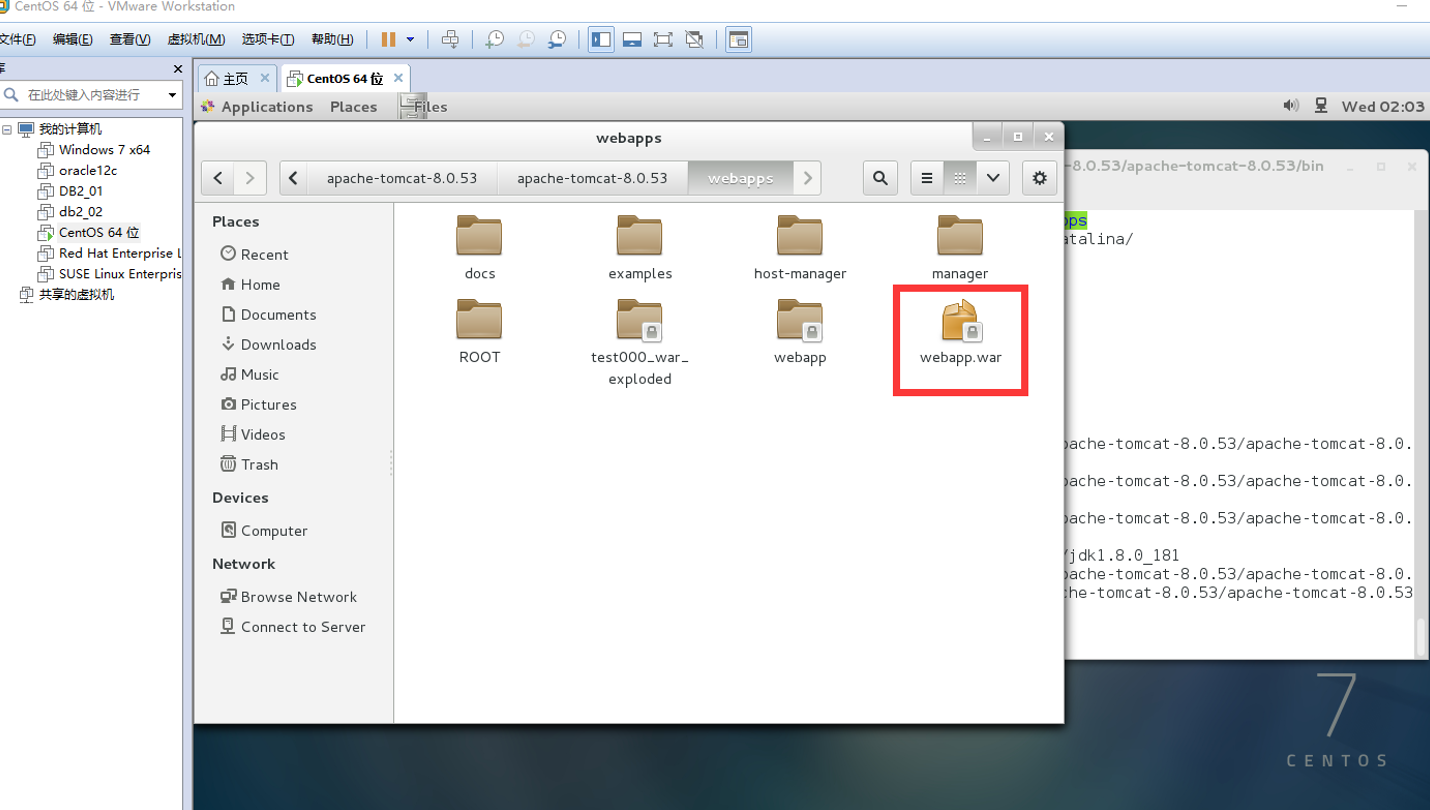Pause the virtual machine
The image size is (1430, 810).
point(388,39)
